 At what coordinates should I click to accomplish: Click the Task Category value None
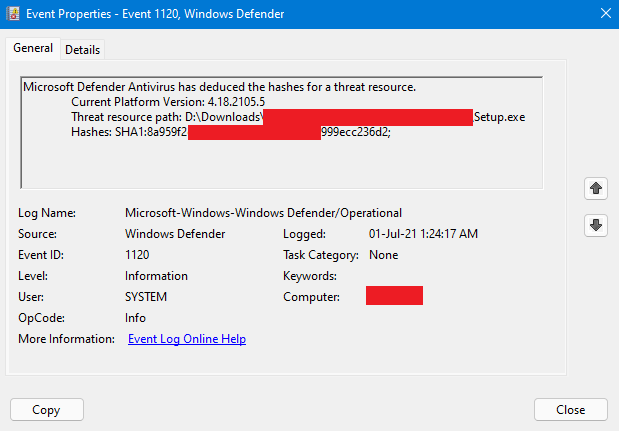click(x=383, y=255)
